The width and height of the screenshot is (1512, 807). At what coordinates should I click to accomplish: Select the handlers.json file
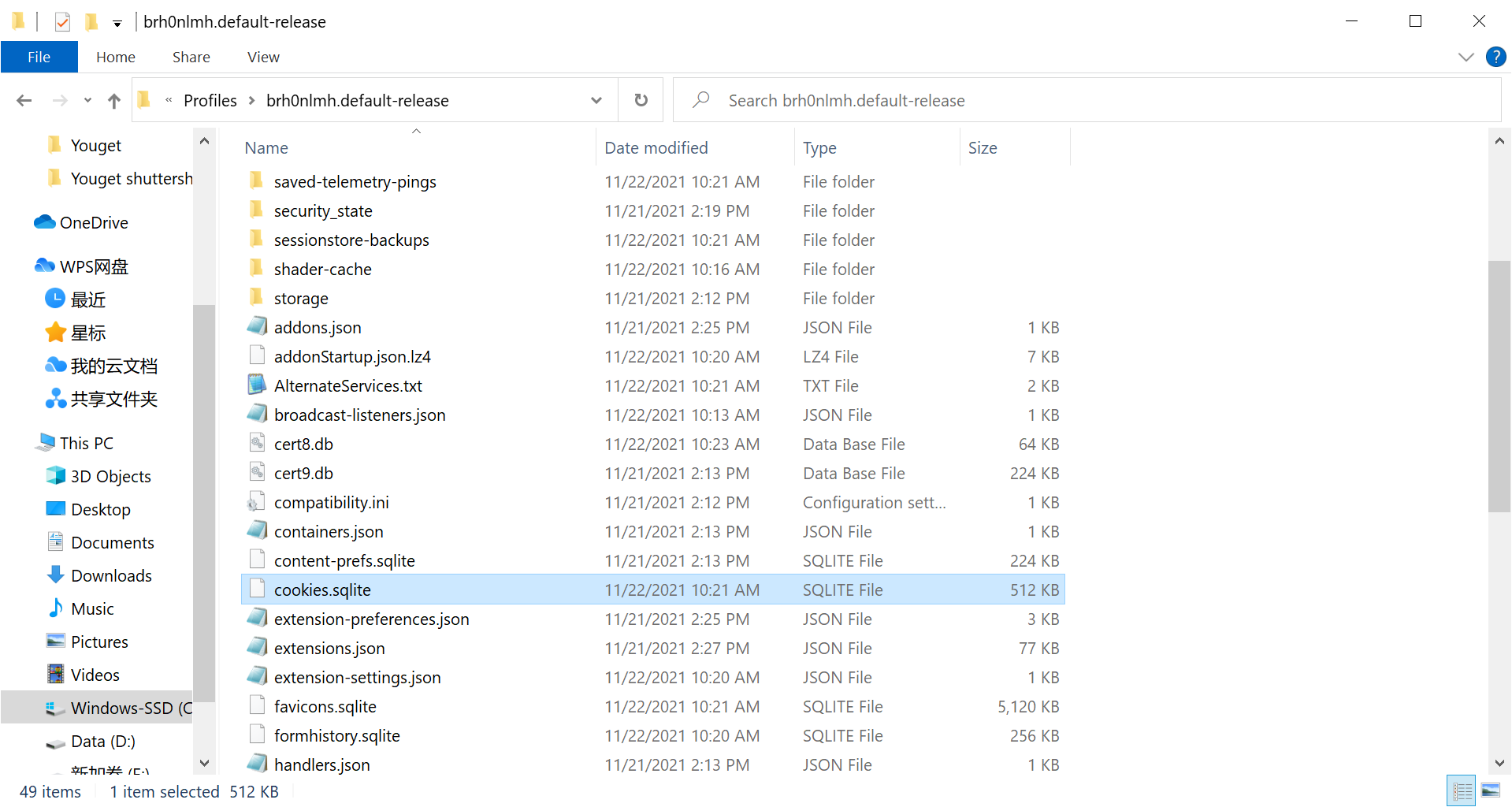(x=321, y=765)
